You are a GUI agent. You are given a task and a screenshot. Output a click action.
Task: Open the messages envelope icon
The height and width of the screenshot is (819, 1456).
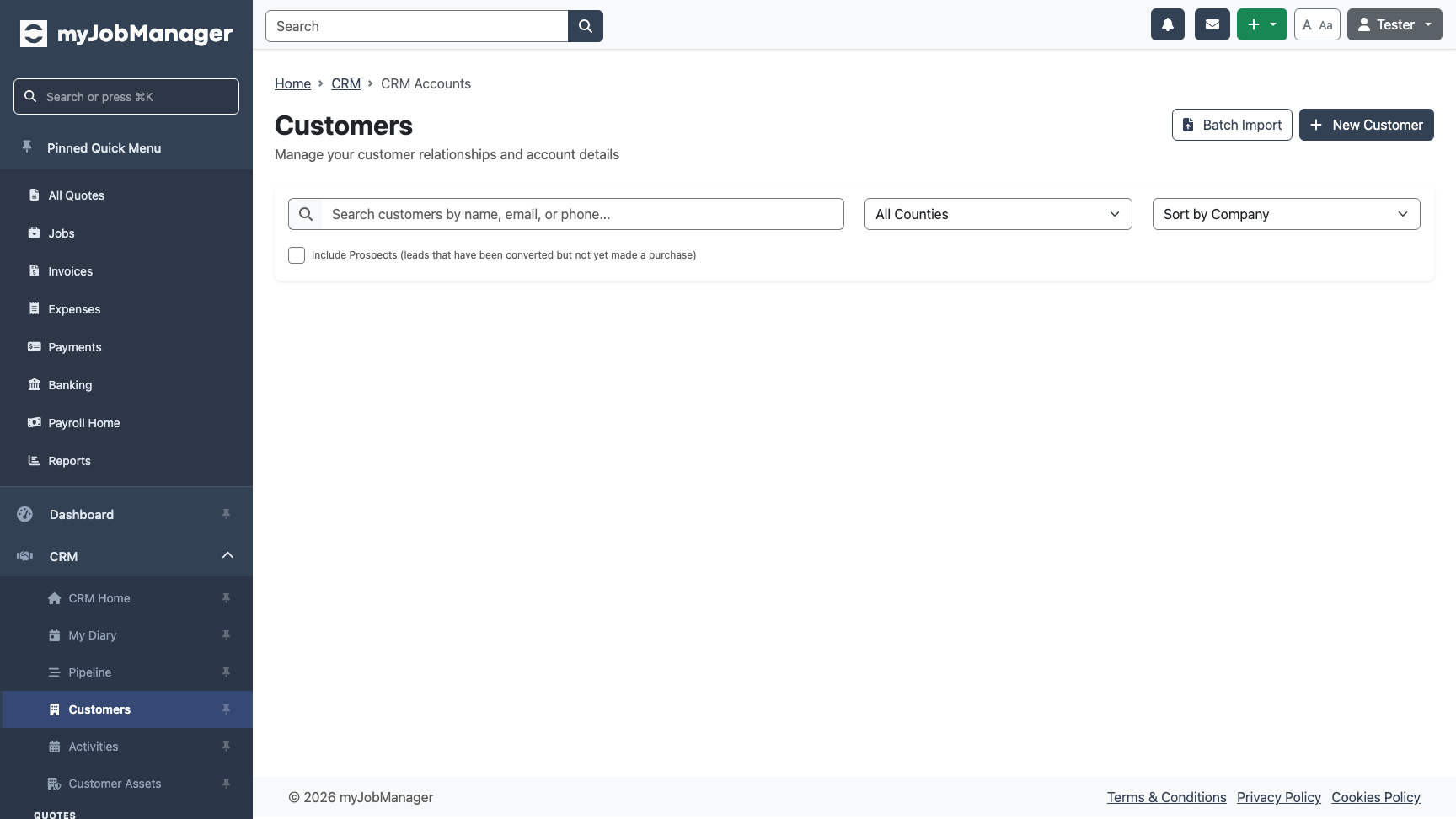tap(1212, 24)
